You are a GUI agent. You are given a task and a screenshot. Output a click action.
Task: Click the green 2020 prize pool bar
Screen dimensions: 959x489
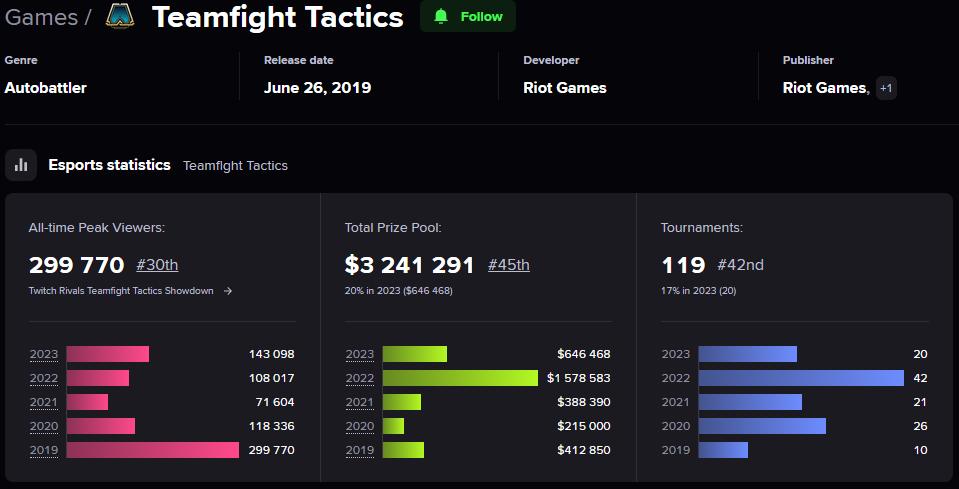pos(394,426)
